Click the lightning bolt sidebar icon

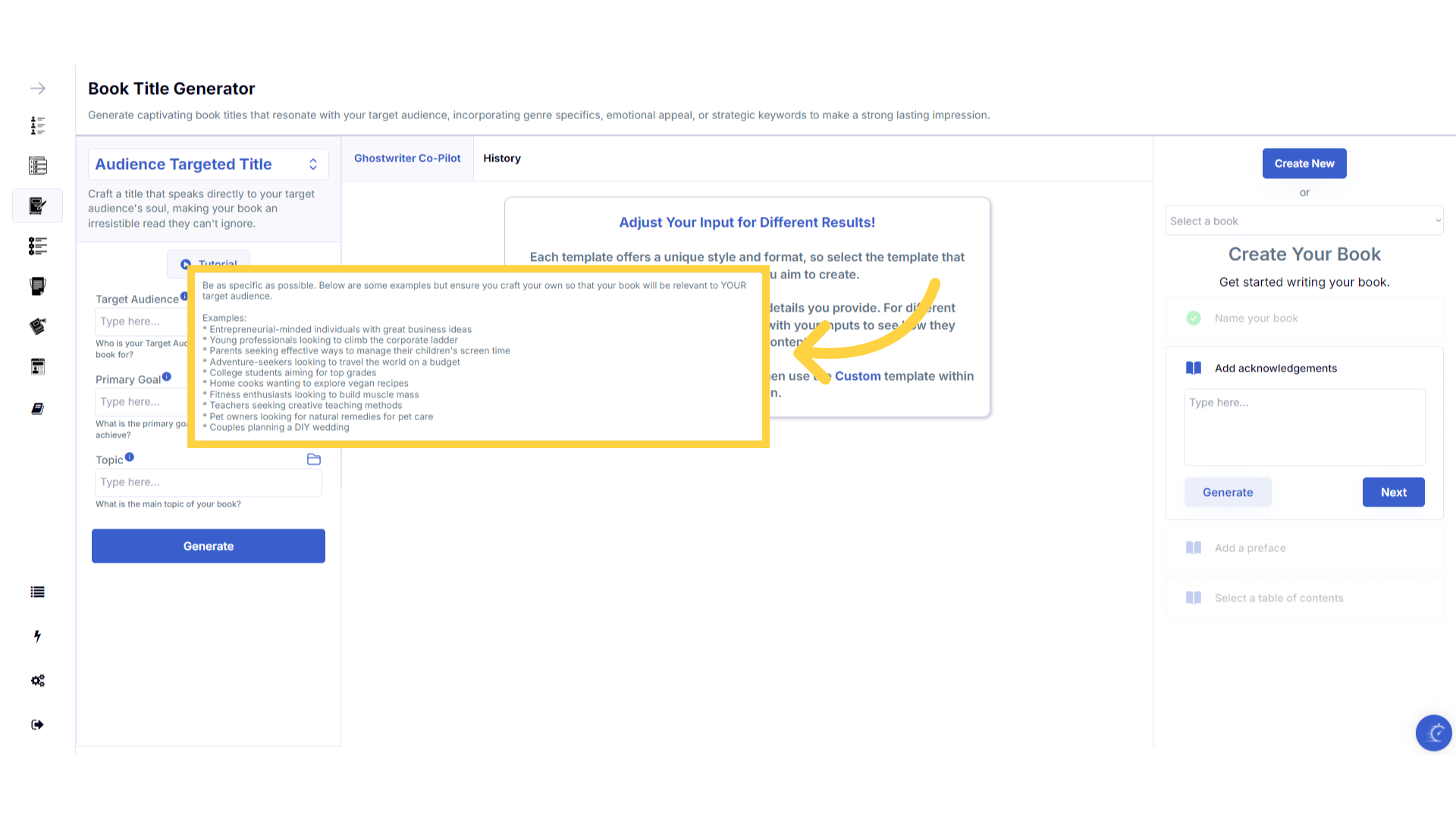[x=37, y=636]
